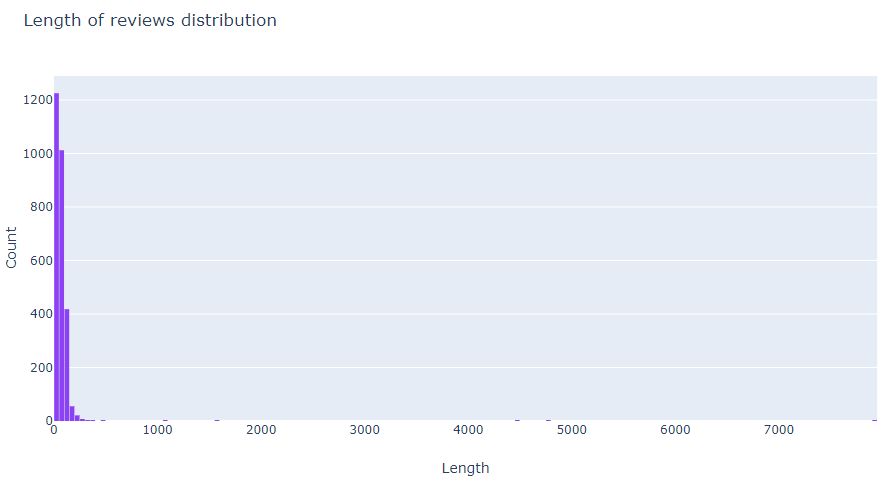This screenshot has height=483, width=894.
Task: Click the 6000 x-axis tick label
Action: coord(676,430)
